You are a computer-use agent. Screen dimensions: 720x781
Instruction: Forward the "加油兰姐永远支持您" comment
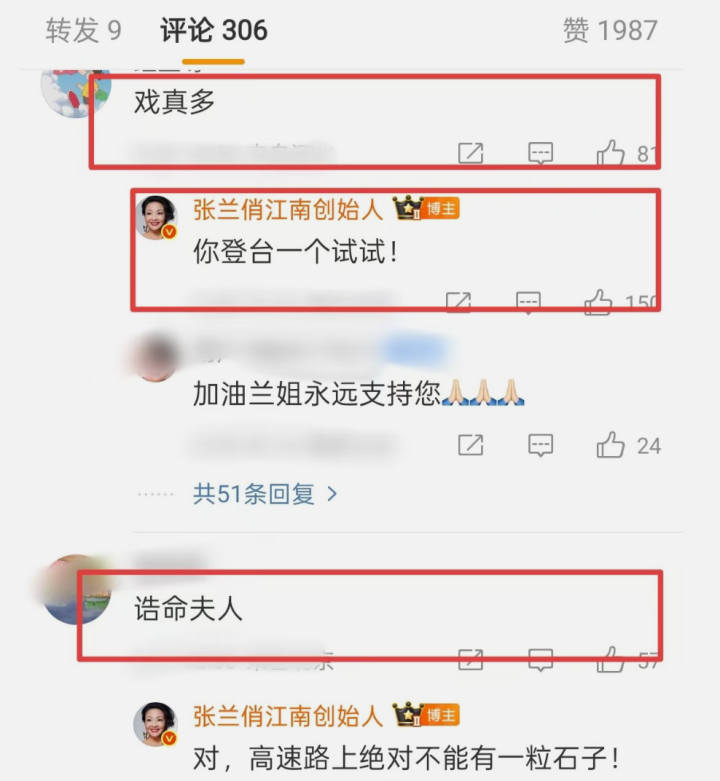pyautogui.click(x=471, y=445)
